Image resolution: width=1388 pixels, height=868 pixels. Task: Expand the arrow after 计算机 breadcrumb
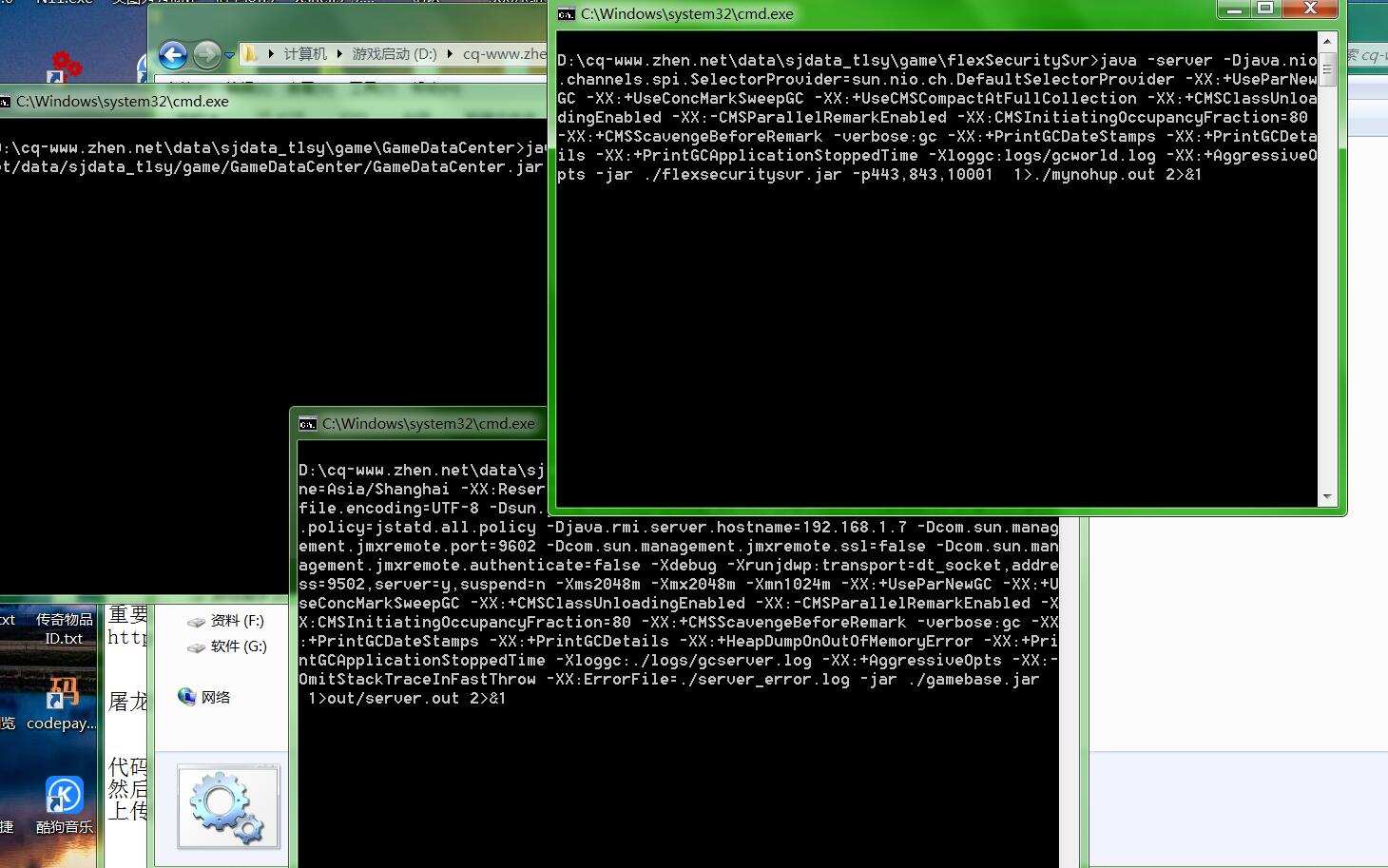339,54
